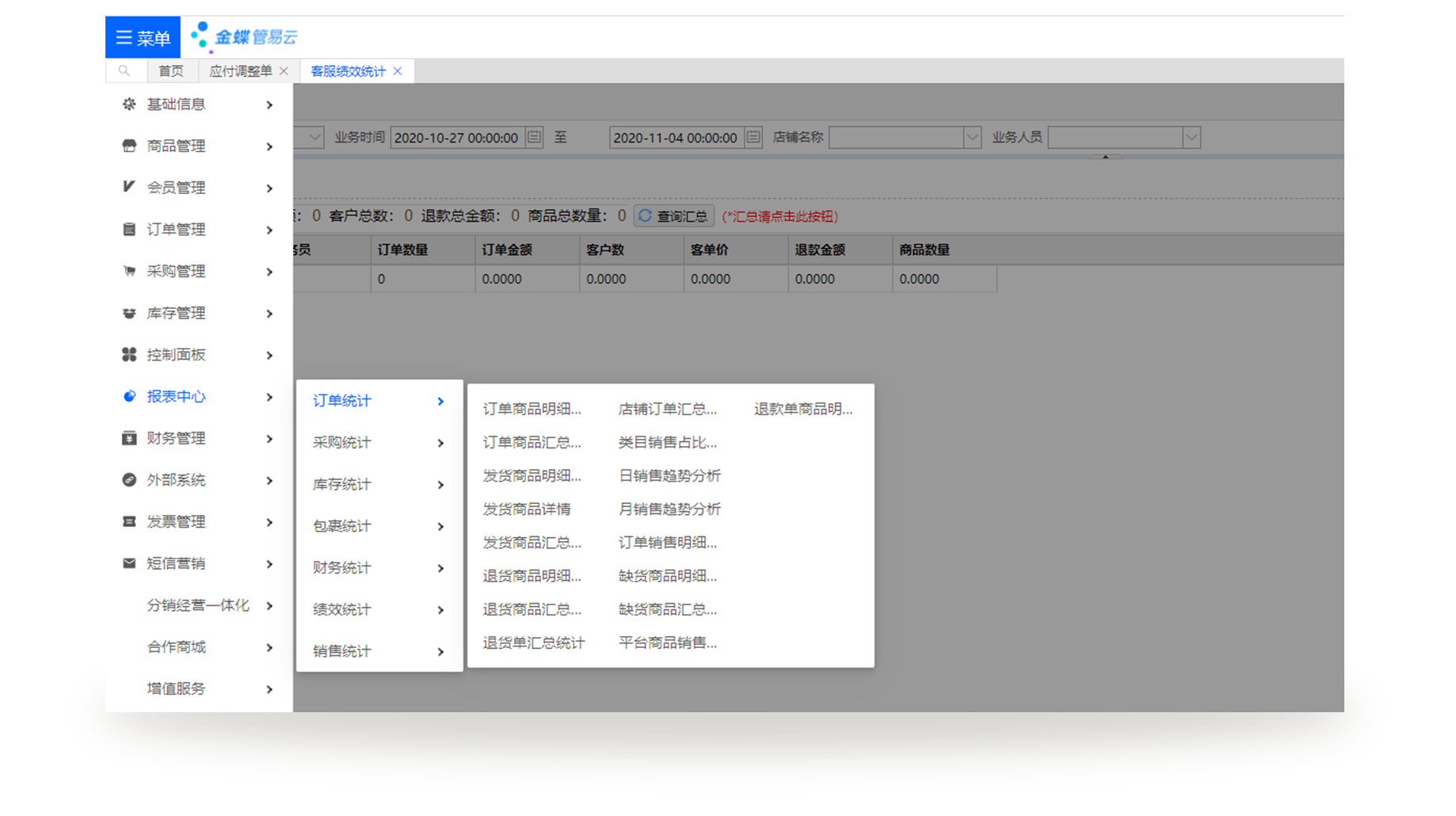Click the 控制面板 clover icon
Screen dimensions: 1456x816
point(129,354)
